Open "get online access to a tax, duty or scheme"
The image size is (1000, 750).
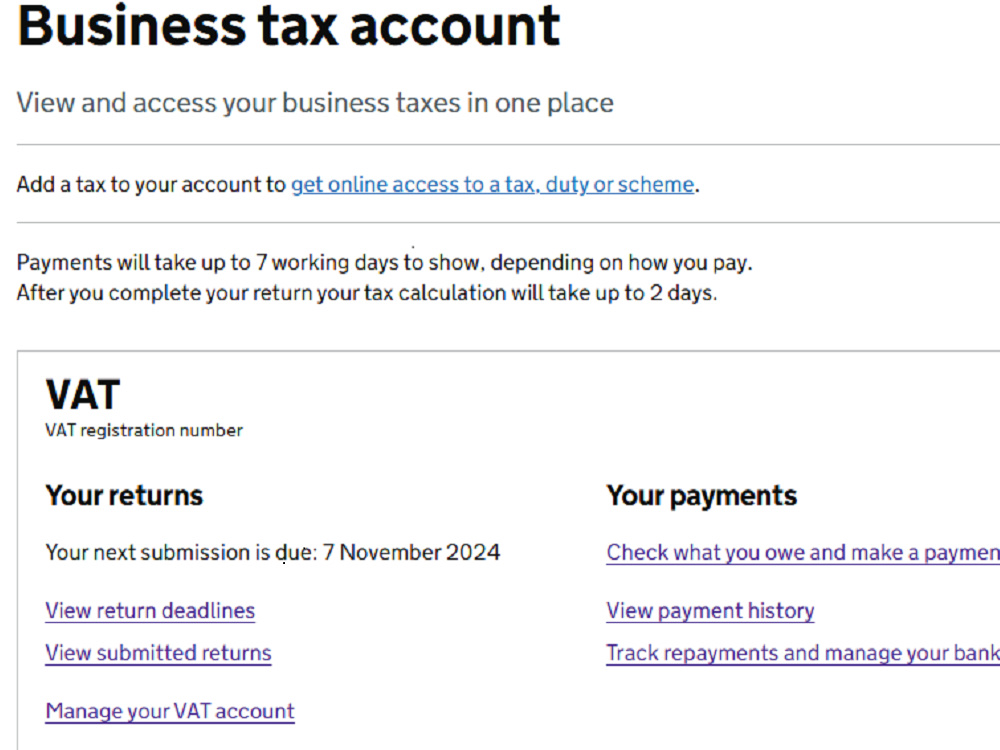[492, 185]
